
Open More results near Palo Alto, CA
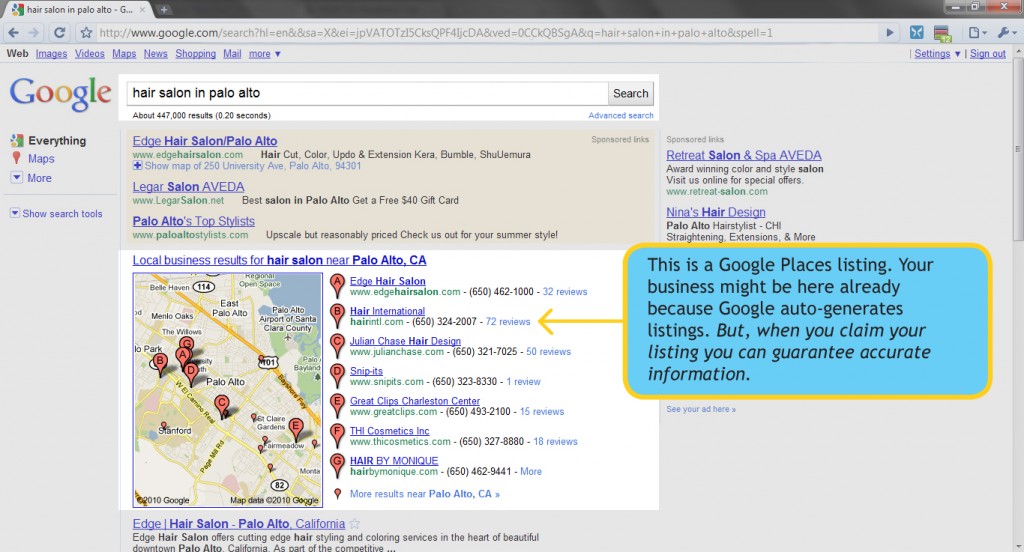point(424,494)
